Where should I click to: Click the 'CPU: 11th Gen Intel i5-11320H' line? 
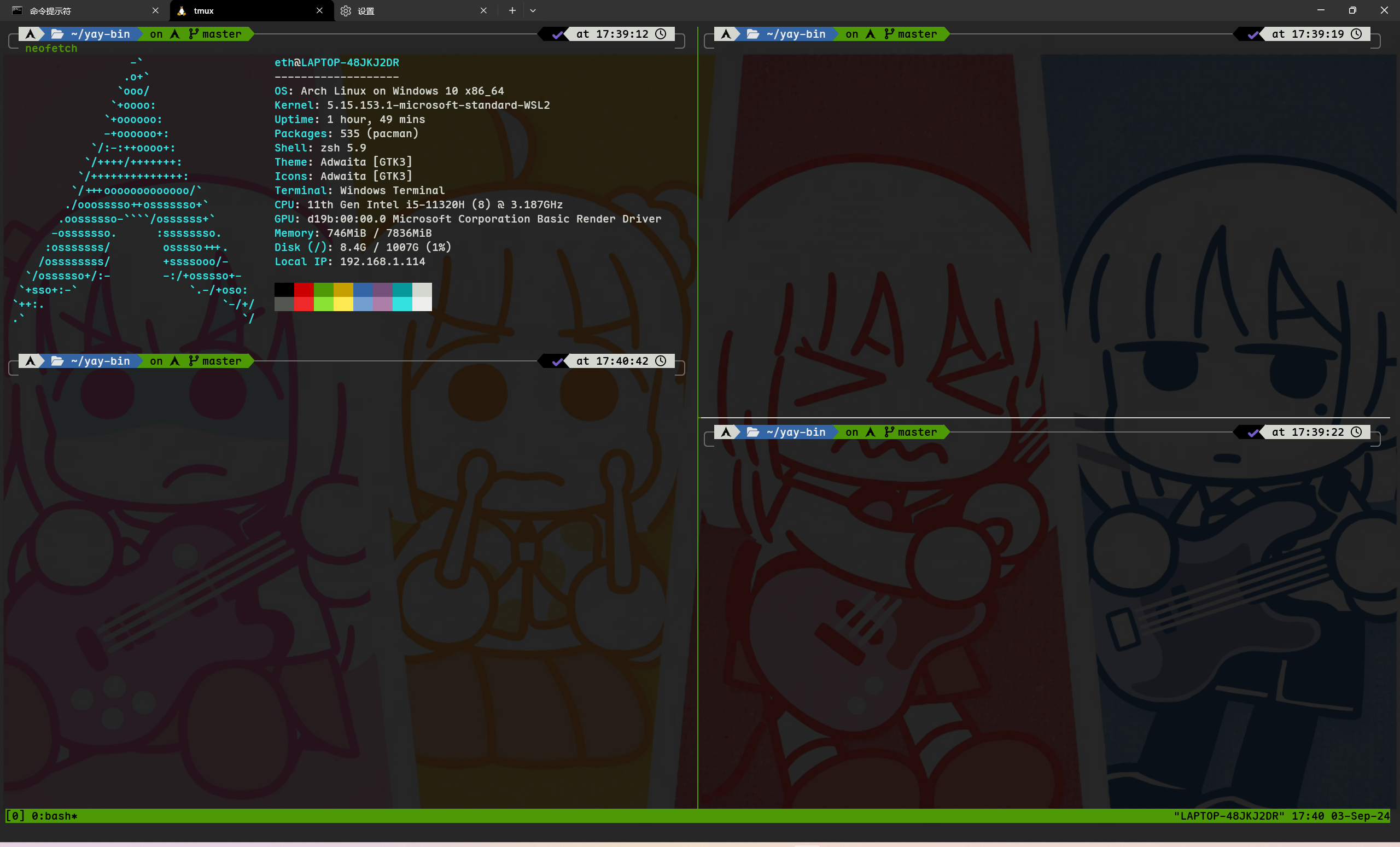pyautogui.click(x=419, y=205)
